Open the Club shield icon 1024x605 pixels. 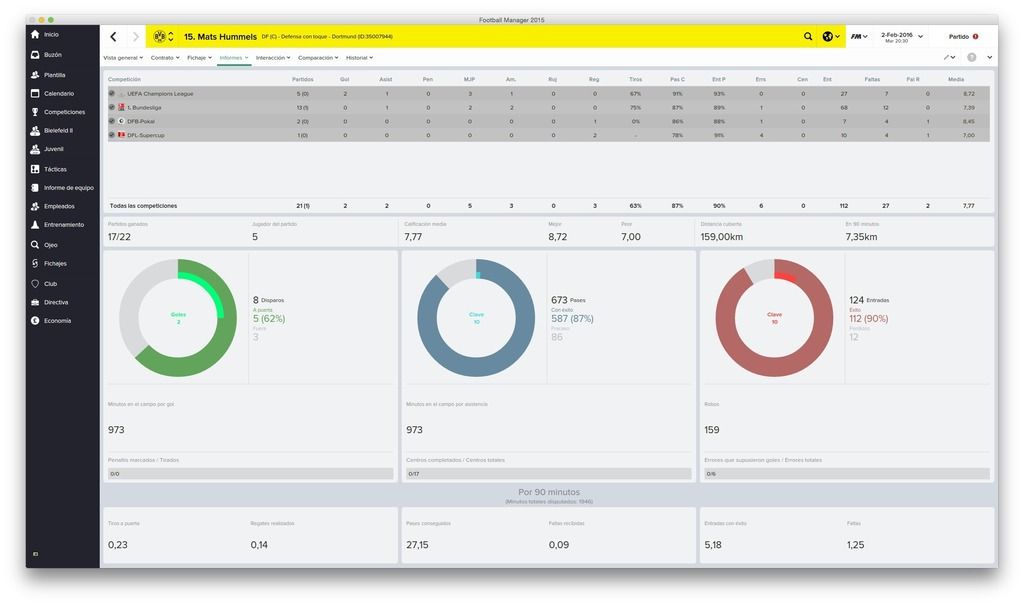point(35,284)
